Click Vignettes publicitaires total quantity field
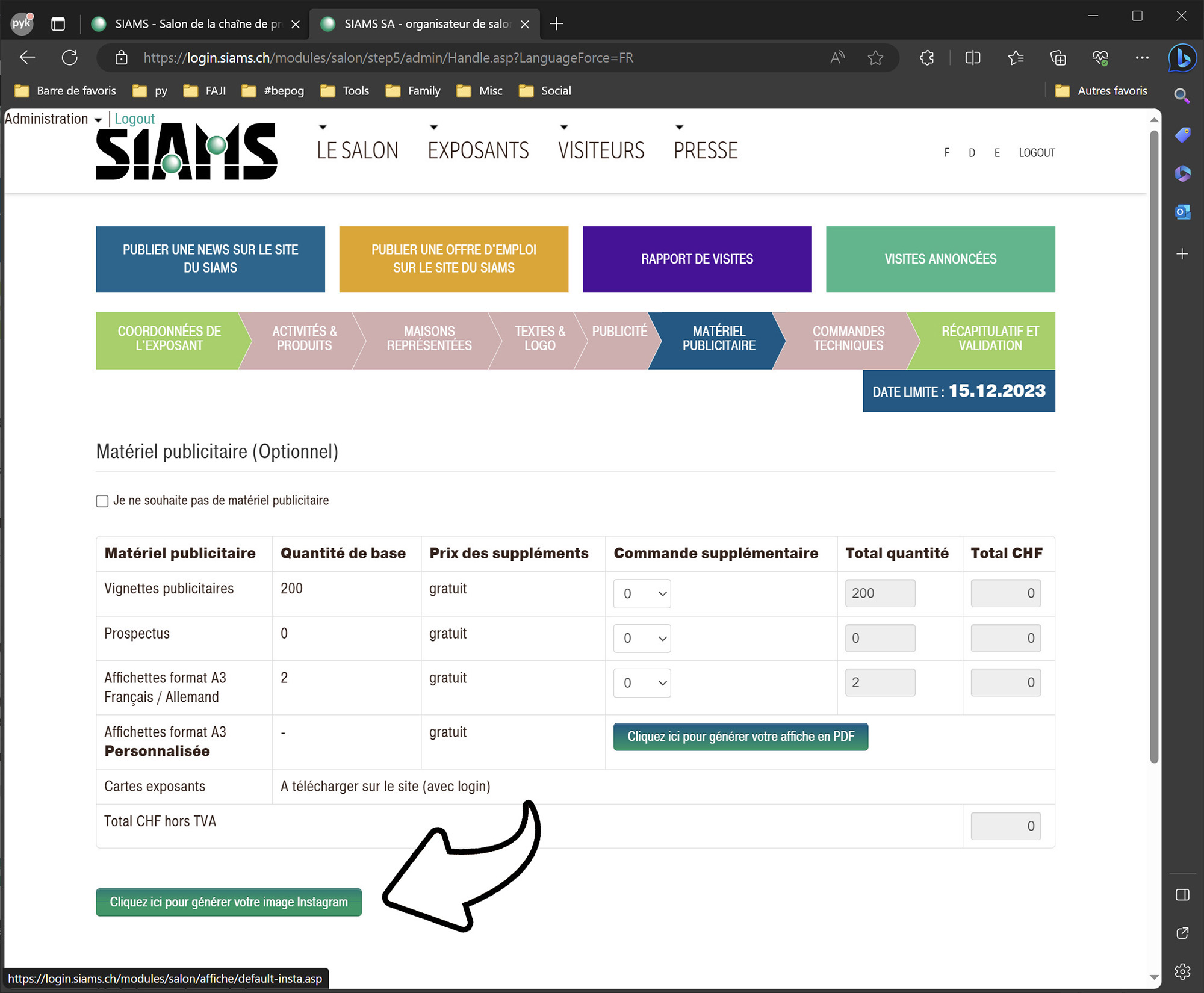This screenshot has width=1204, height=993. [880, 593]
